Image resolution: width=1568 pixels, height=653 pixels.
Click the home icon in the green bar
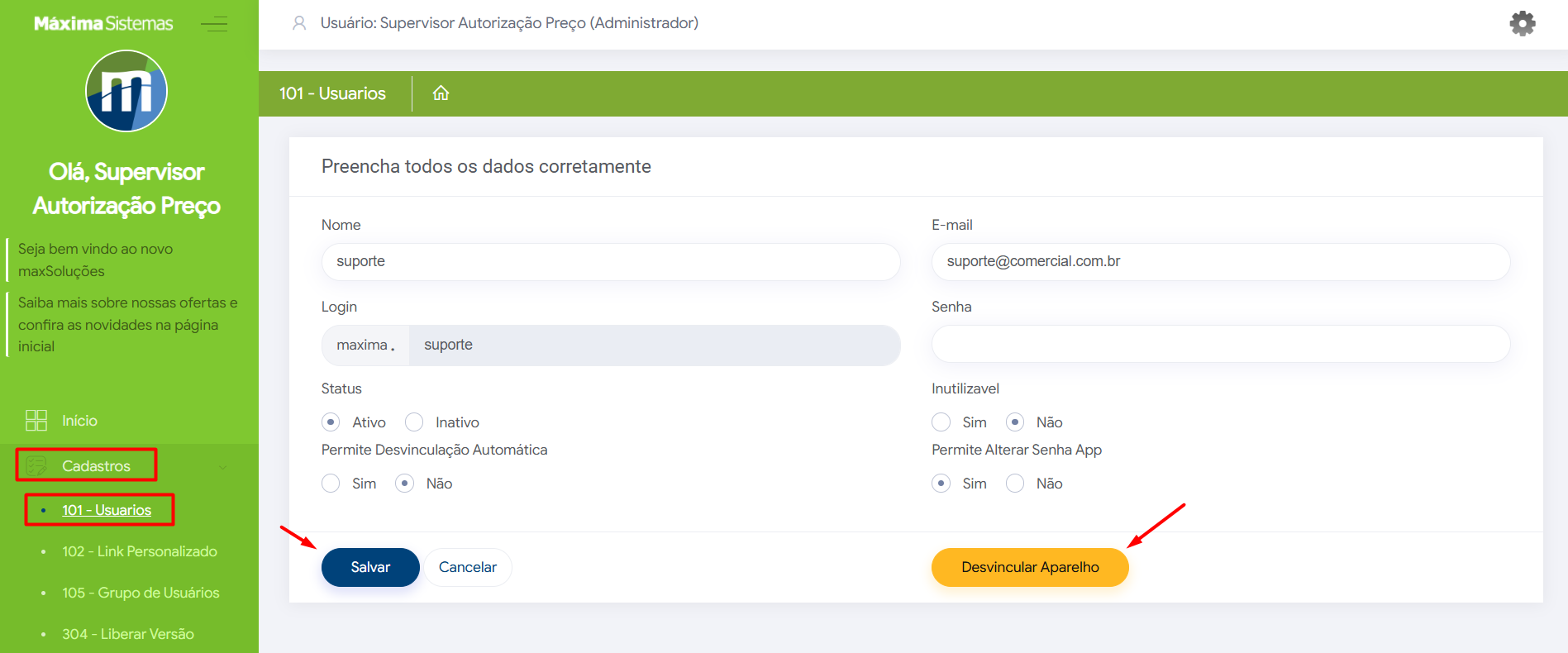[x=441, y=93]
